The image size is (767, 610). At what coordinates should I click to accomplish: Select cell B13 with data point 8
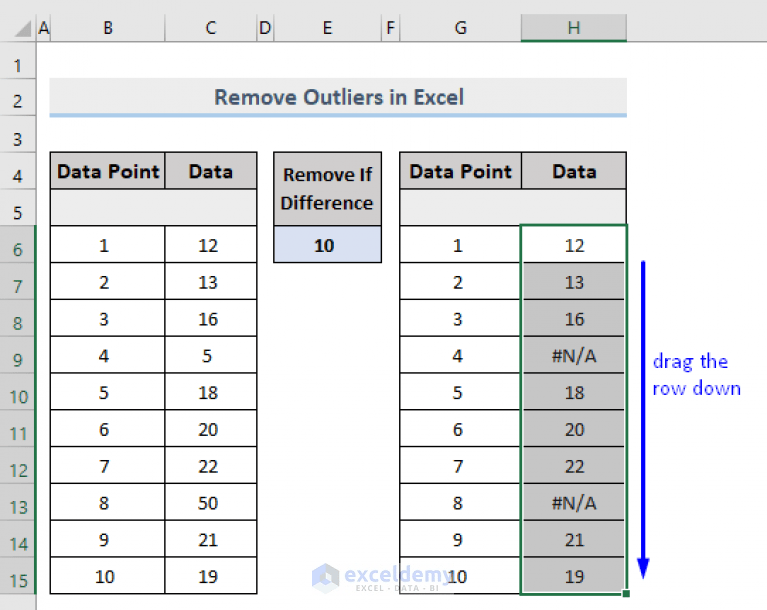pyautogui.click(x=108, y=502)
